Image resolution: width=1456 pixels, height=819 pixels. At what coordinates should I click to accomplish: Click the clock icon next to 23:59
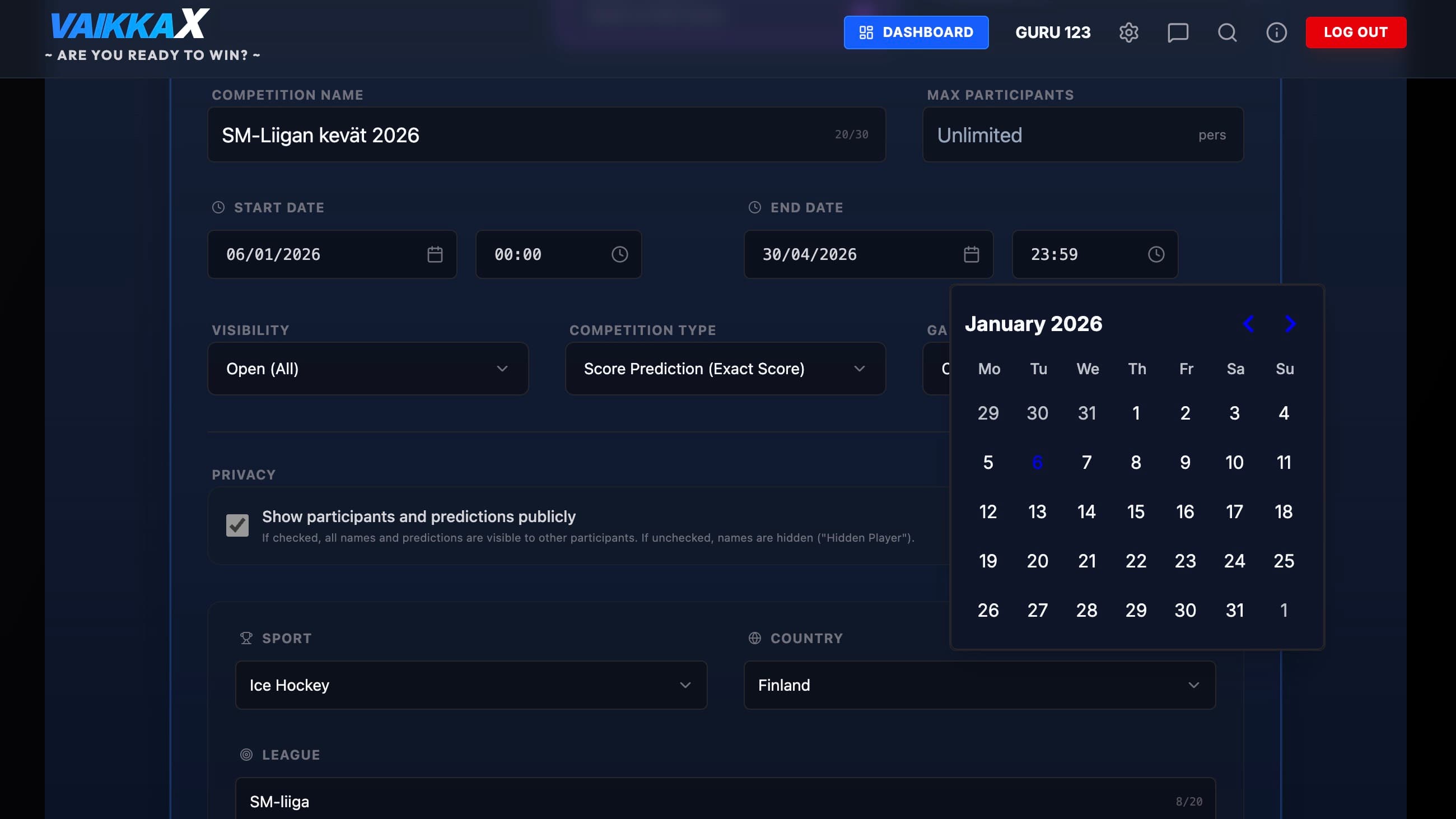tap(1156, 254)
